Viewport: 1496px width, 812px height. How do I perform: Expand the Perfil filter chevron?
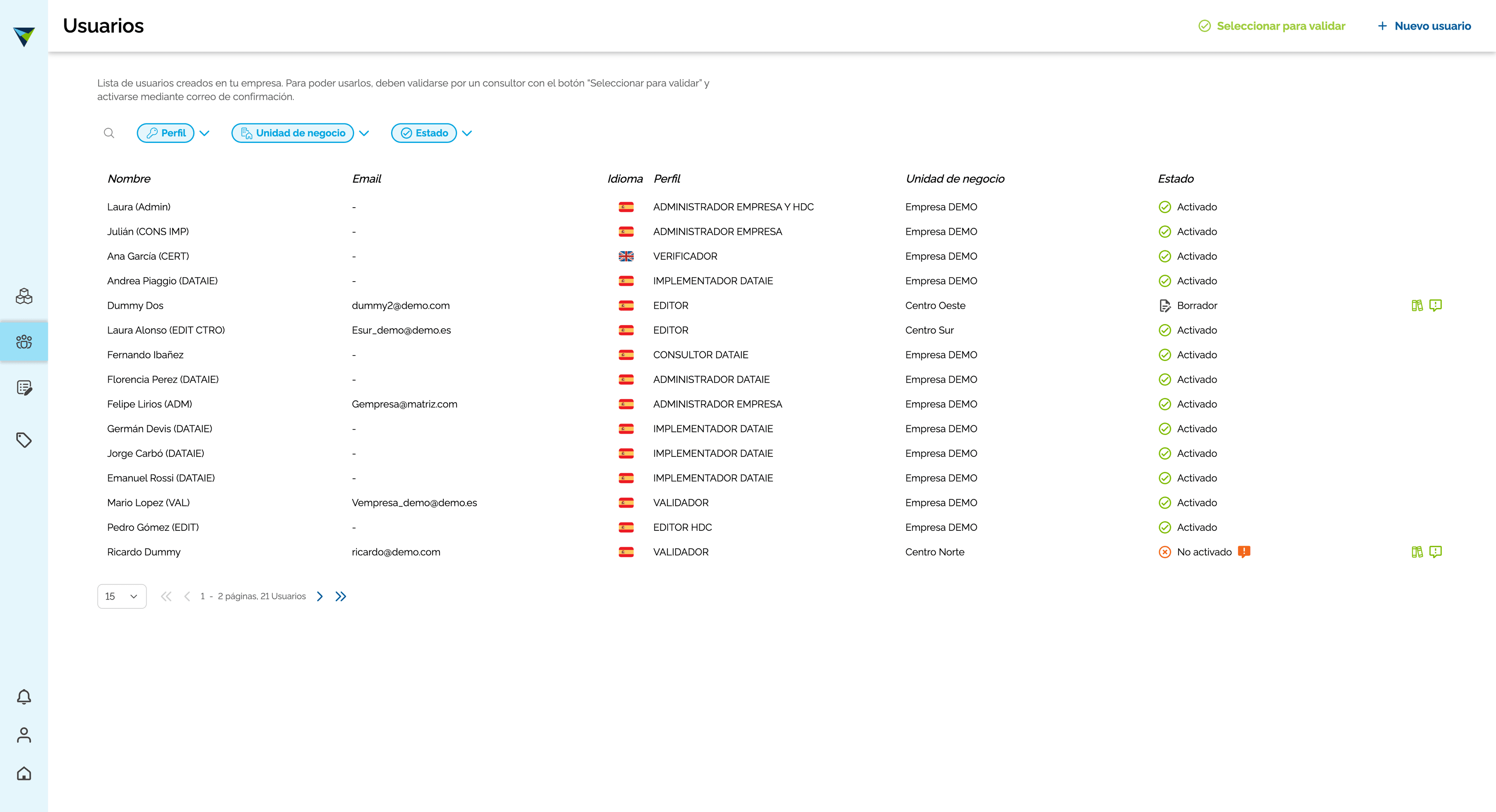(205, 133)
